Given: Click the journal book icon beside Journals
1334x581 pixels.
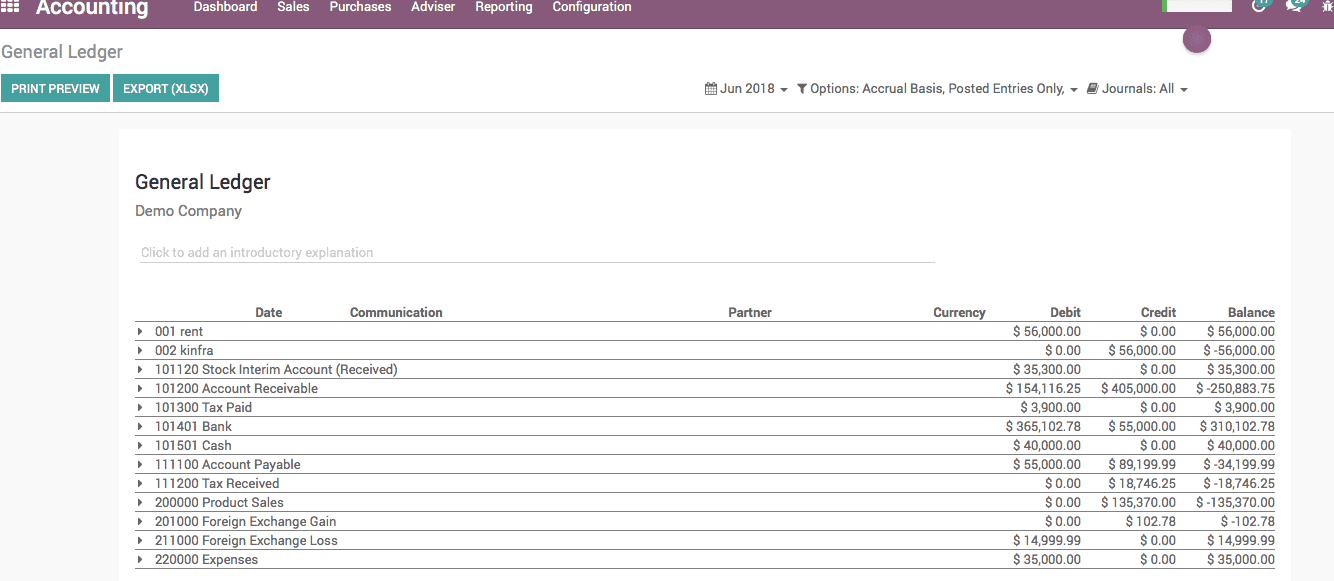Looking at the screenshot, I should [x=1091, y=88].
